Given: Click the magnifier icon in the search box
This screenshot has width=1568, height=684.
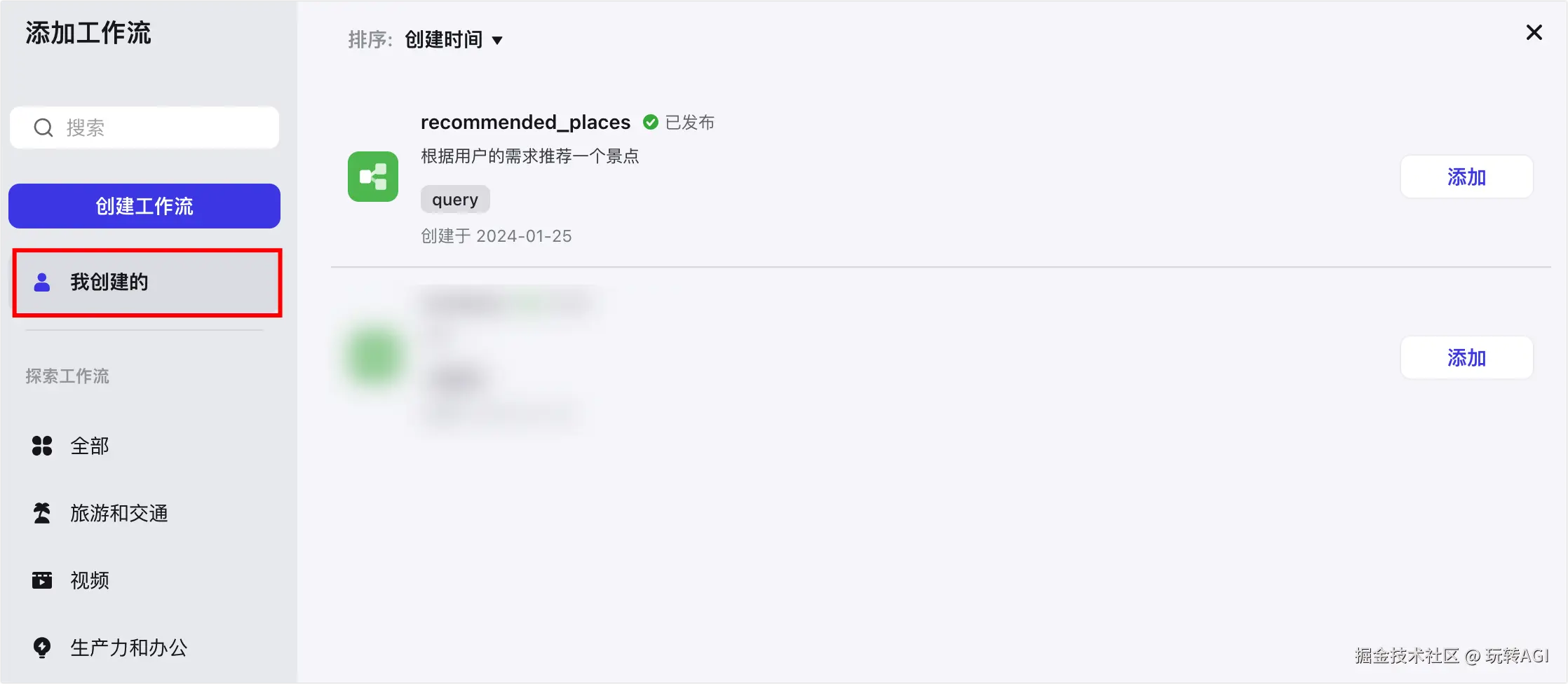Looking at the screenshot, I should click(x=43, y=128).
